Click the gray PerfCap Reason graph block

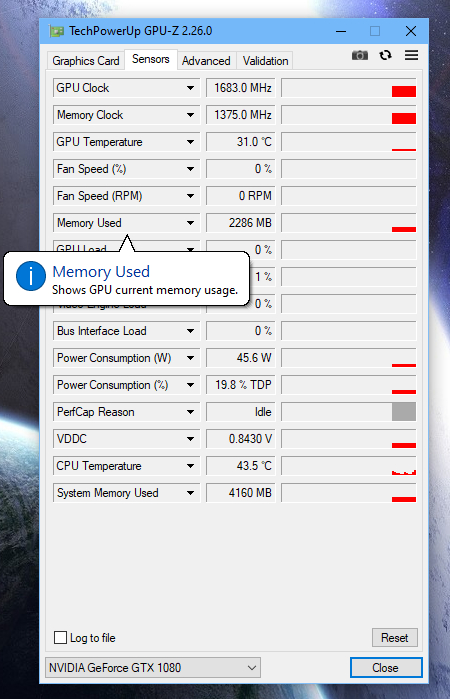click(404, 411)
